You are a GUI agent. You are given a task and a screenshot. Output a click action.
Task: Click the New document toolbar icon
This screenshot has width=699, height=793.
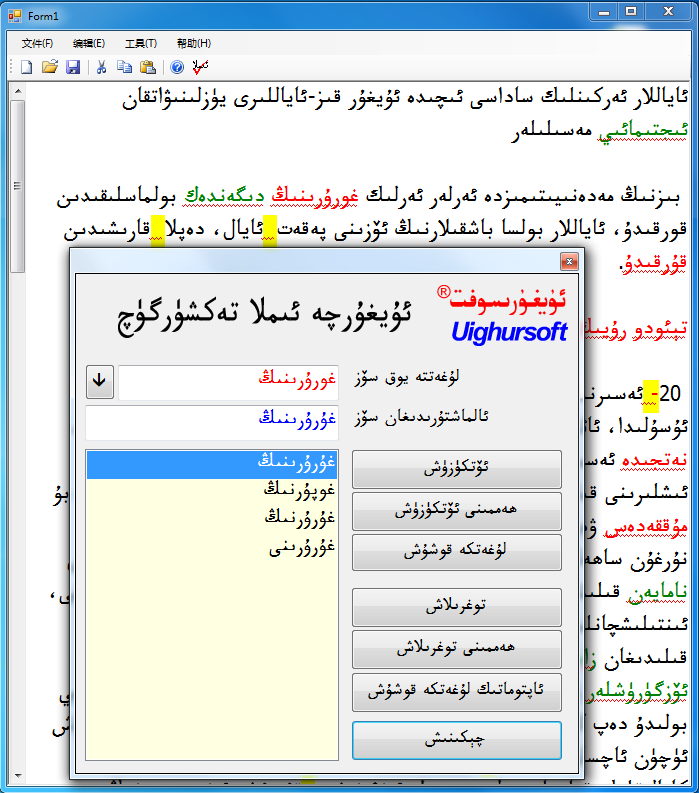(26, 67)
